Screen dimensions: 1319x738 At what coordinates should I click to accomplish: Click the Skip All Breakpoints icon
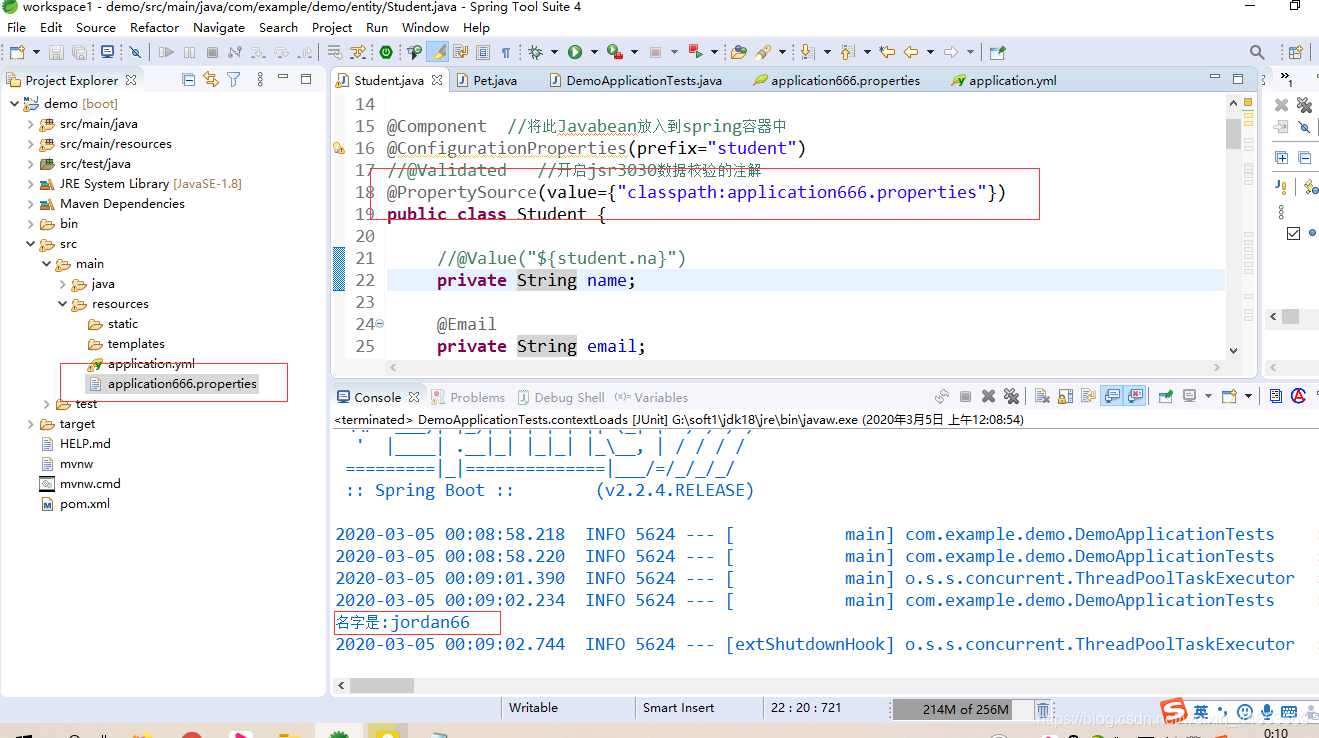135,52
